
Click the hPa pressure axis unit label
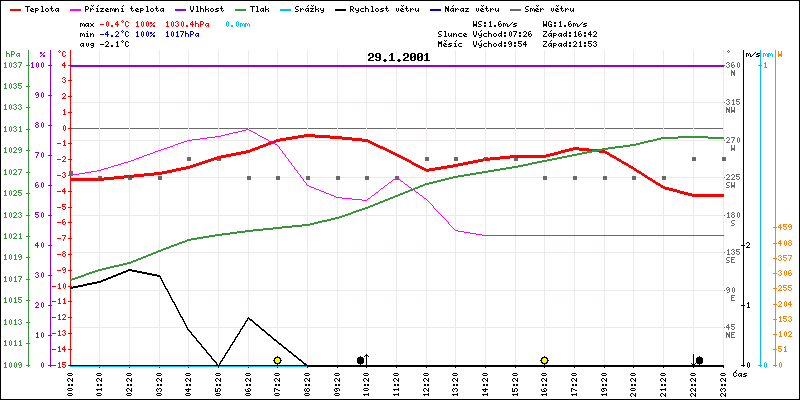click(11, 53)
